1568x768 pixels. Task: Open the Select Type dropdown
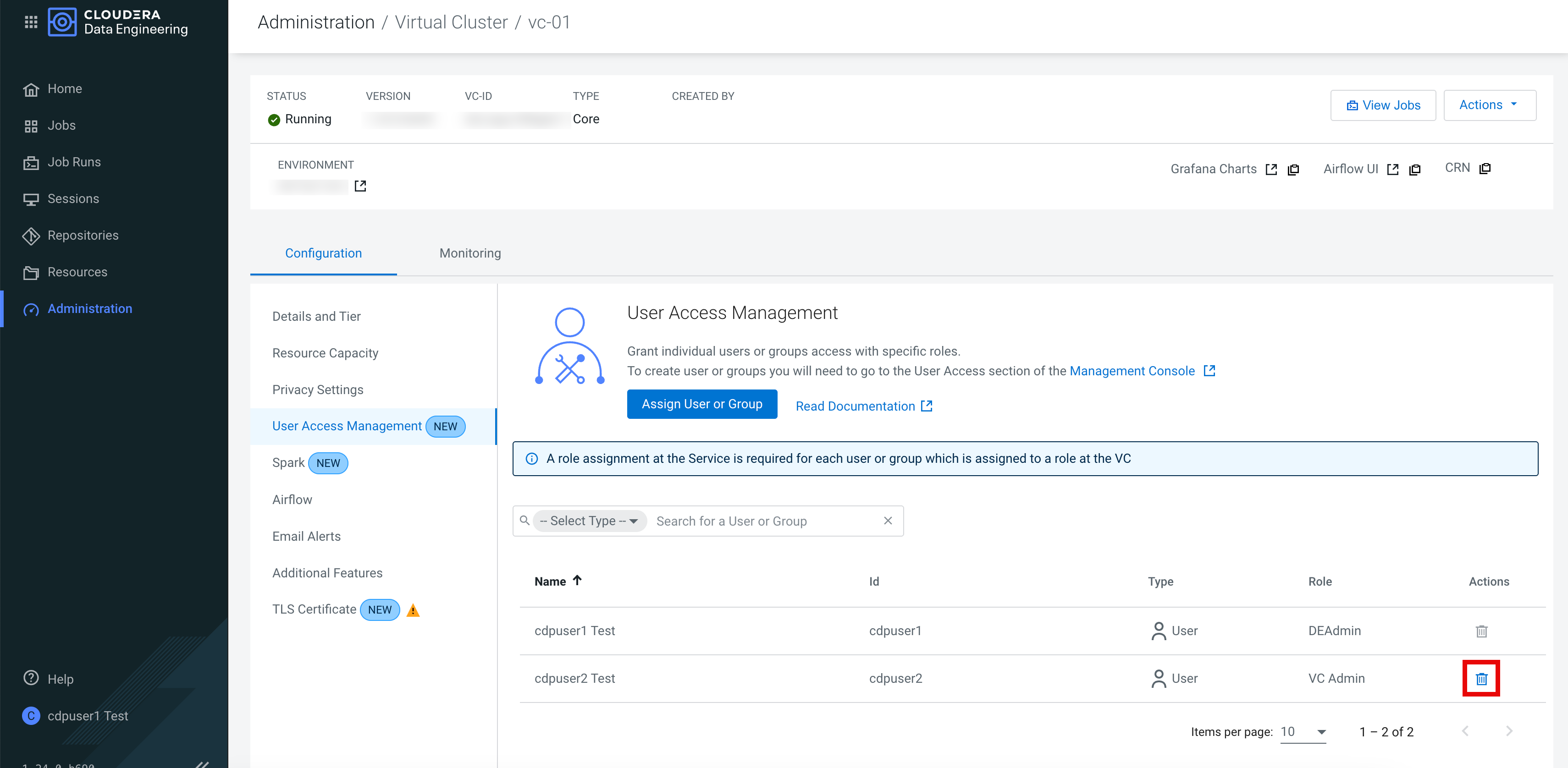tap(589, 521)
